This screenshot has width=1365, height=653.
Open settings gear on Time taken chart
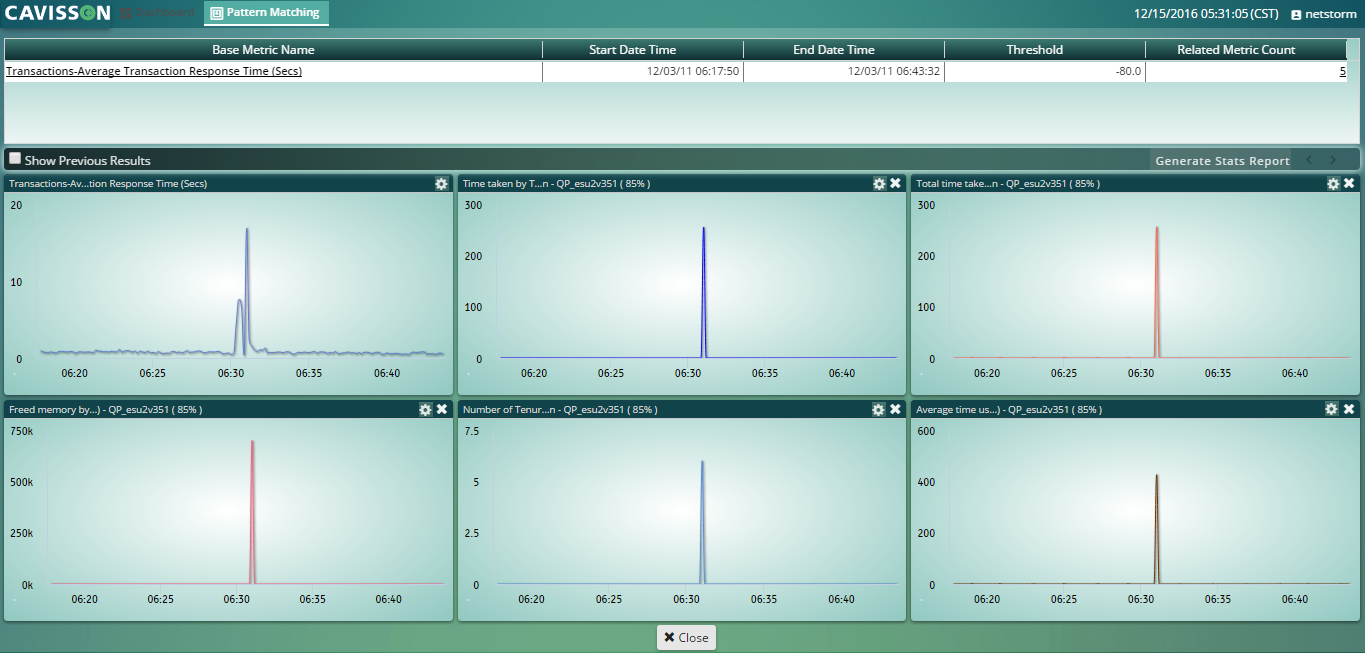click(x=879, y=184)
